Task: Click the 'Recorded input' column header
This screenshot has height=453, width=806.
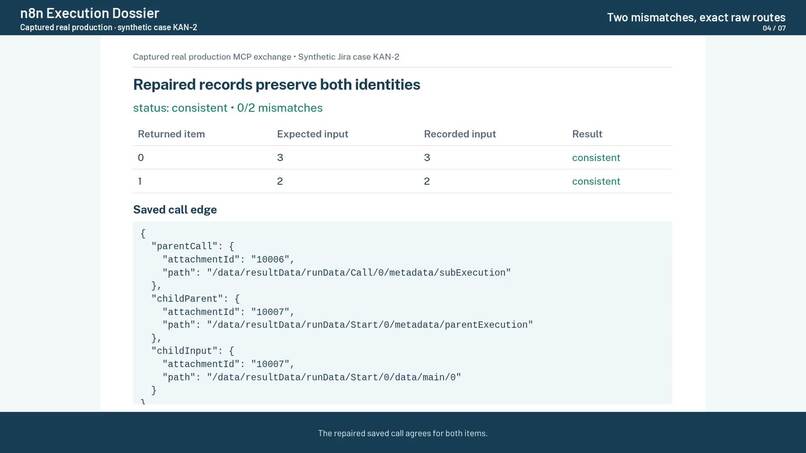Action: pos(460,134)
